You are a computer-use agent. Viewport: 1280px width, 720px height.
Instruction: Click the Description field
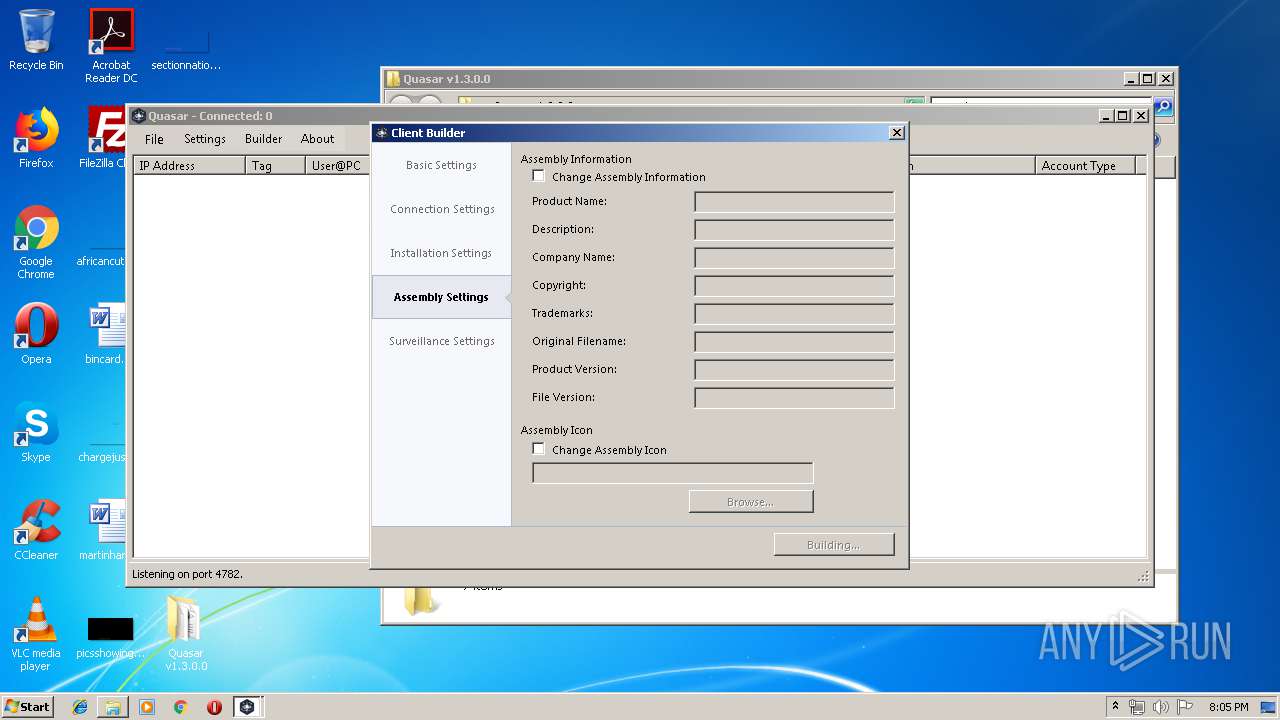(x=794, y=230)
